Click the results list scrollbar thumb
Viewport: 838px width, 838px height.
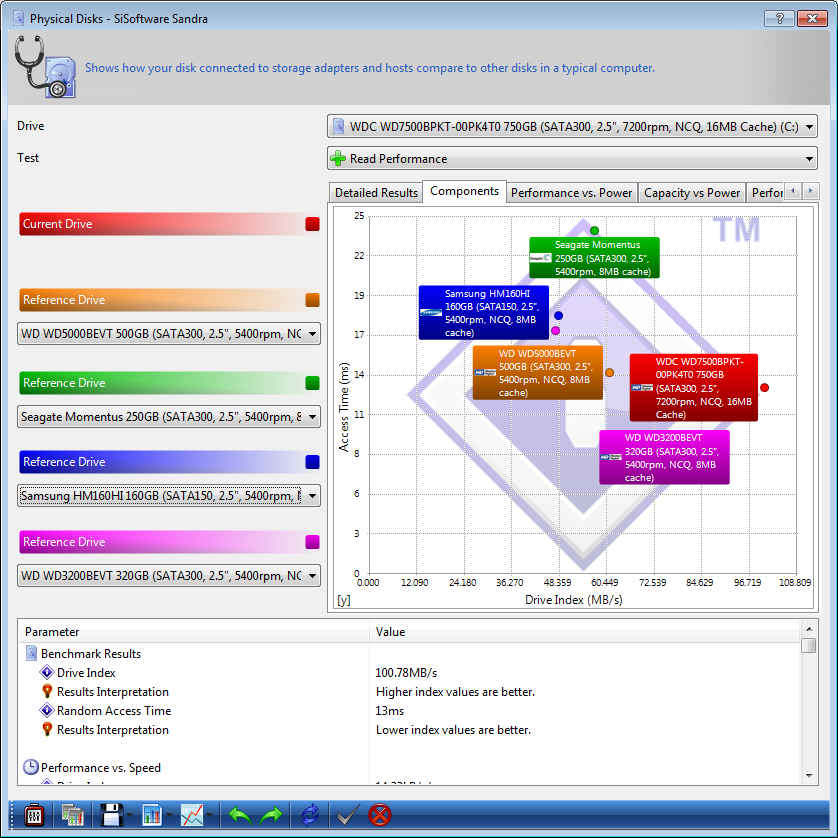[x=809, y=645]
